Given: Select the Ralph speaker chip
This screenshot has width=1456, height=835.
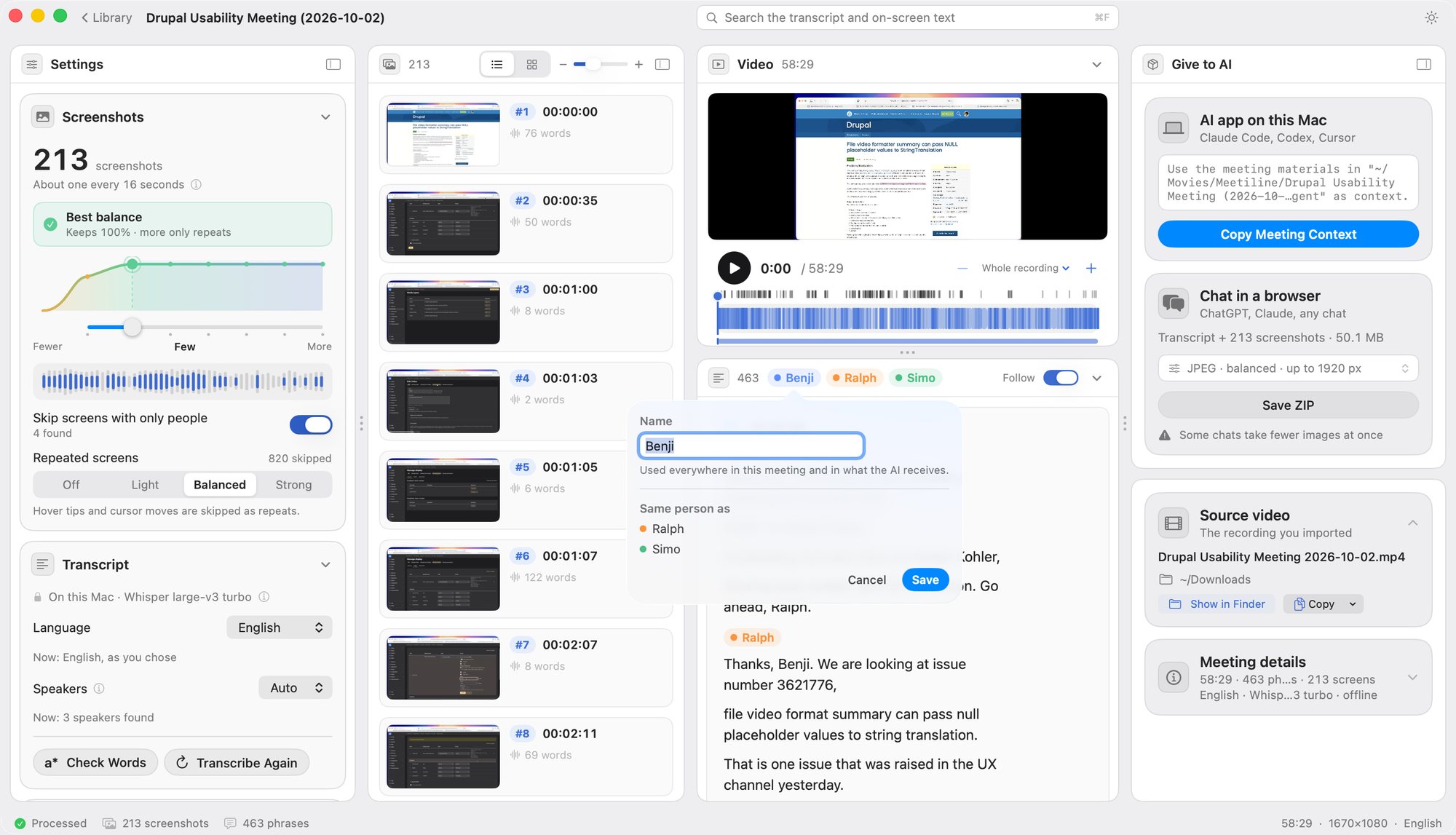Looking at the screenshot, I should [854, 378].
